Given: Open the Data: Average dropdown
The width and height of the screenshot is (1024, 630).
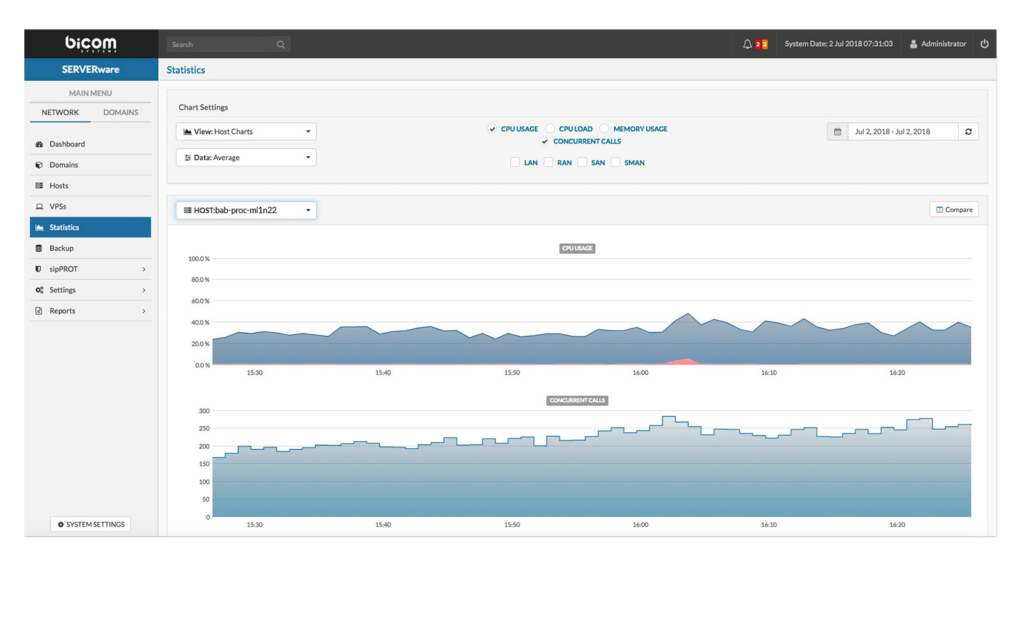Looking at the screenshot, I should click(246, 157).
